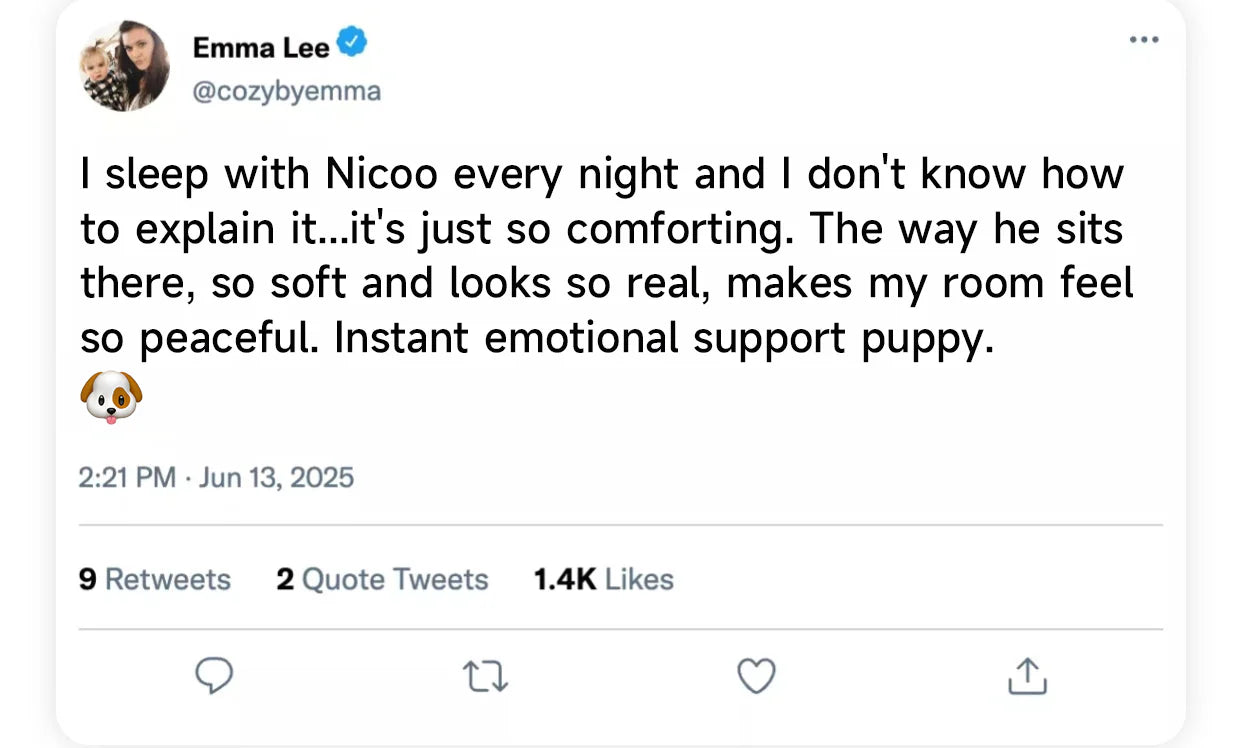Click the puppy face emoji
Screen dimensions: 1239x748
click(x=110, y=396)
